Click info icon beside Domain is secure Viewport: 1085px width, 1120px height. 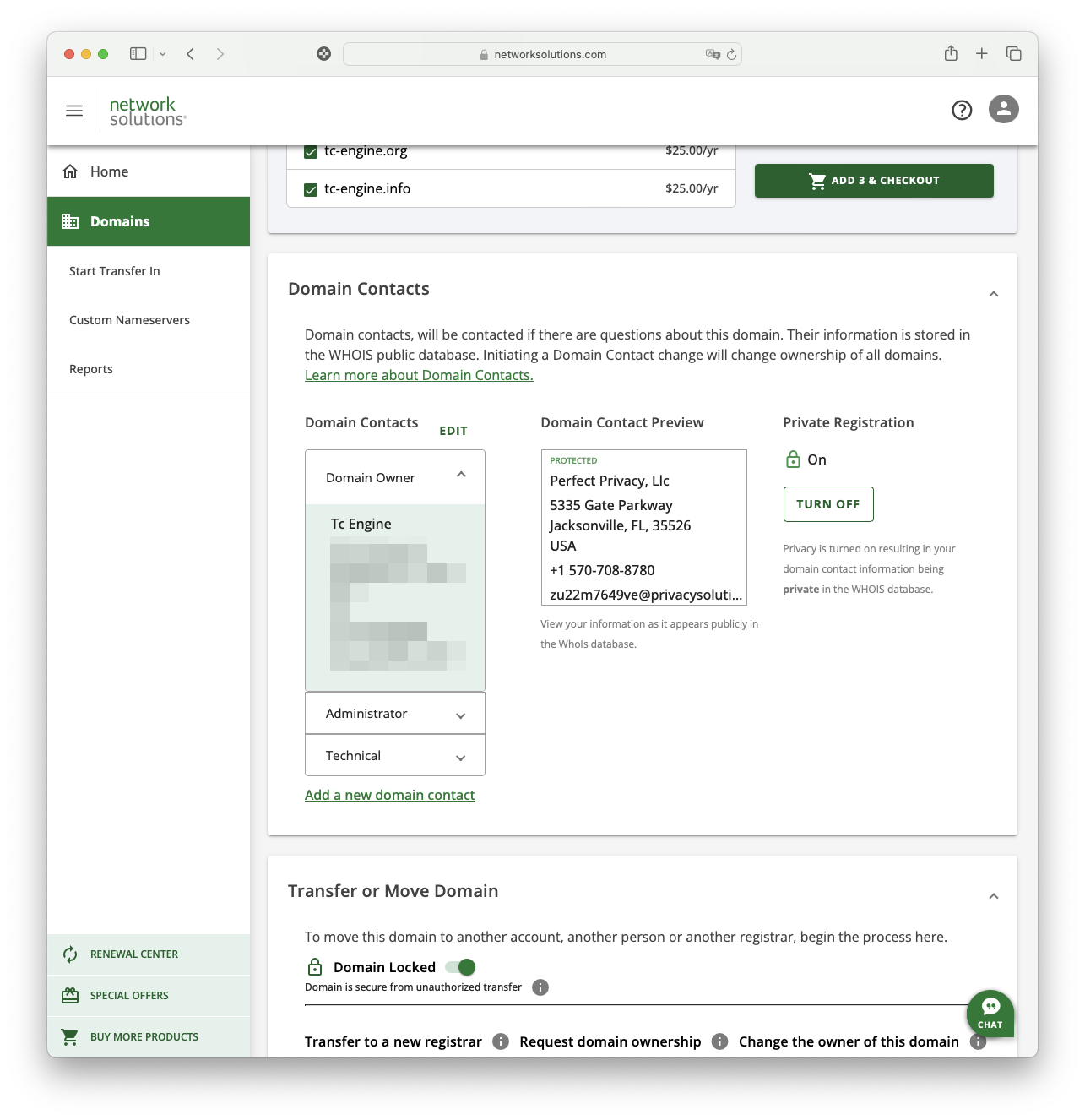click(540, 987)
